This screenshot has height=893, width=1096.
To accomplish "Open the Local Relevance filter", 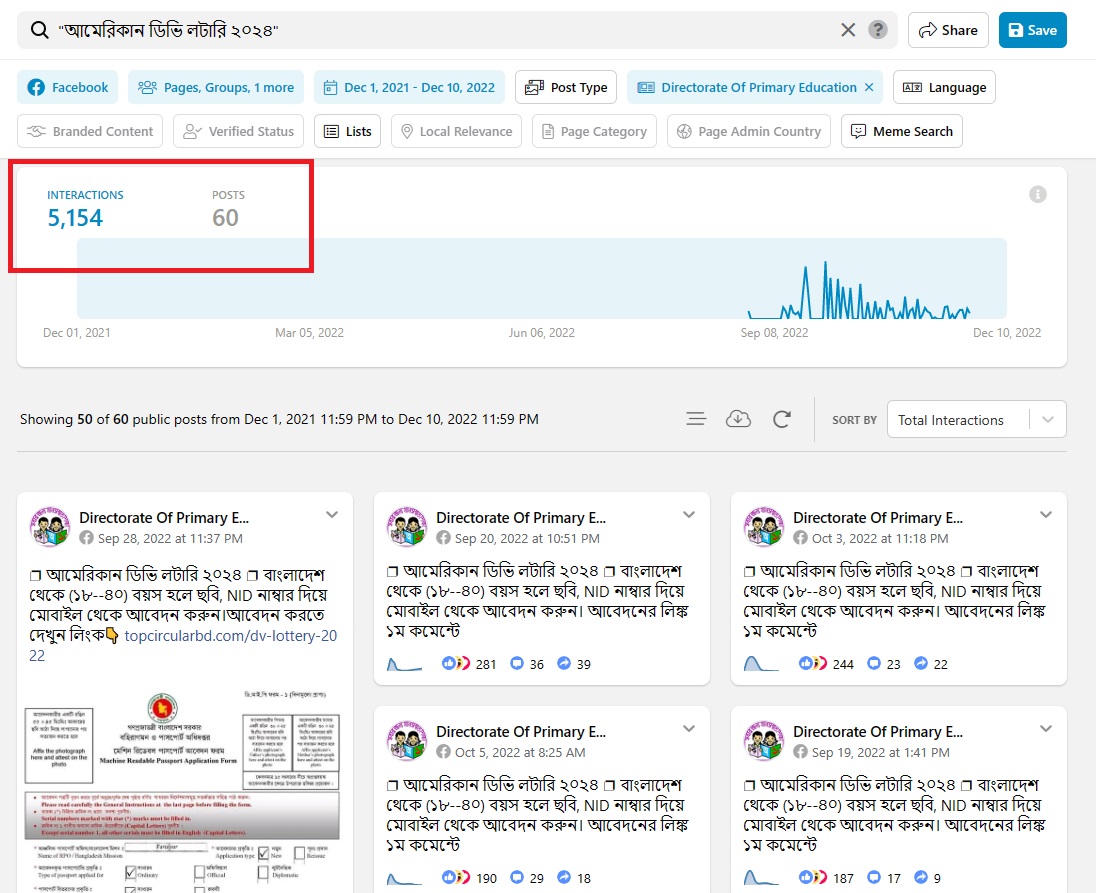I will pos(456,131).
